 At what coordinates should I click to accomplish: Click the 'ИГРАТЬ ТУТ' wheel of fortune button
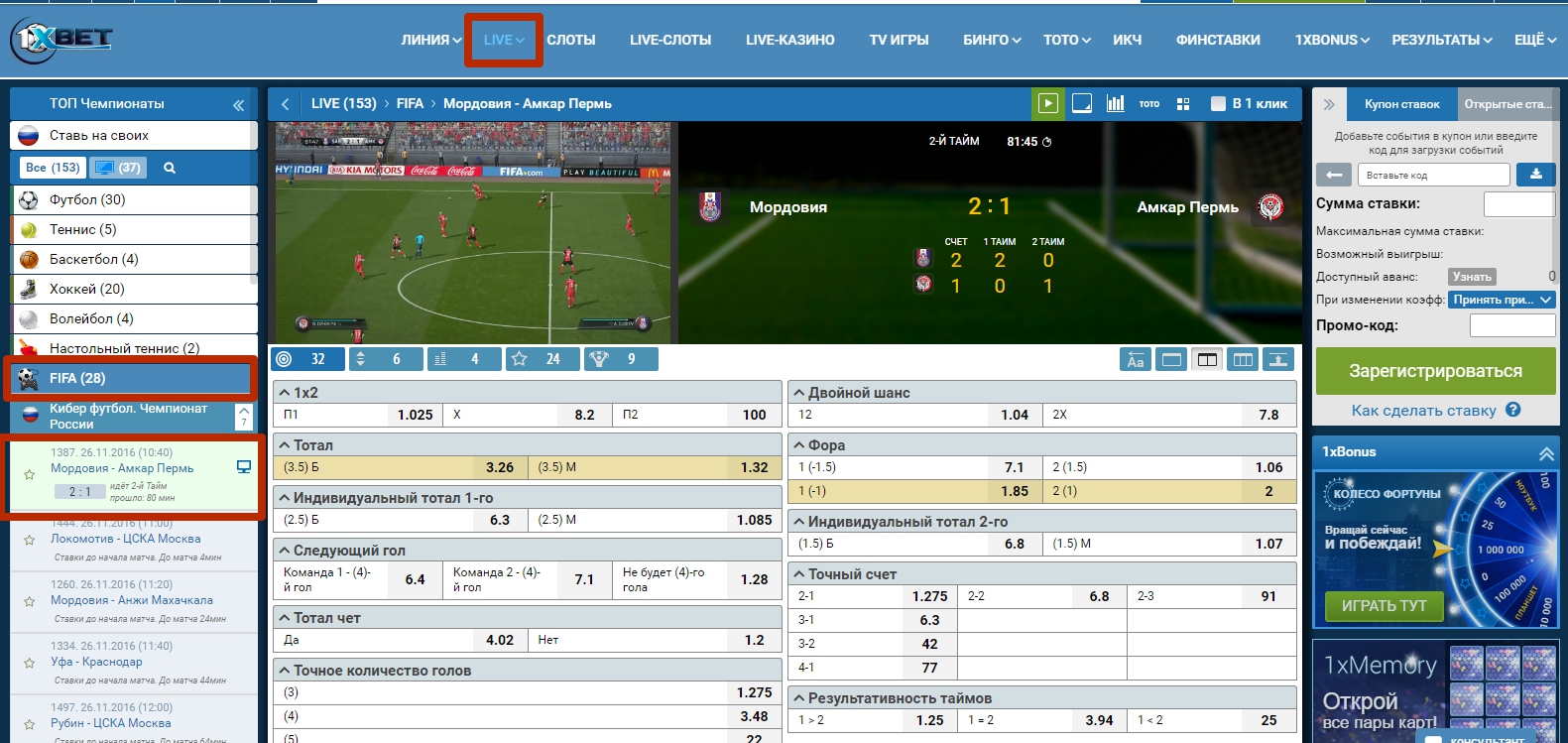[x=1385, y=606]
